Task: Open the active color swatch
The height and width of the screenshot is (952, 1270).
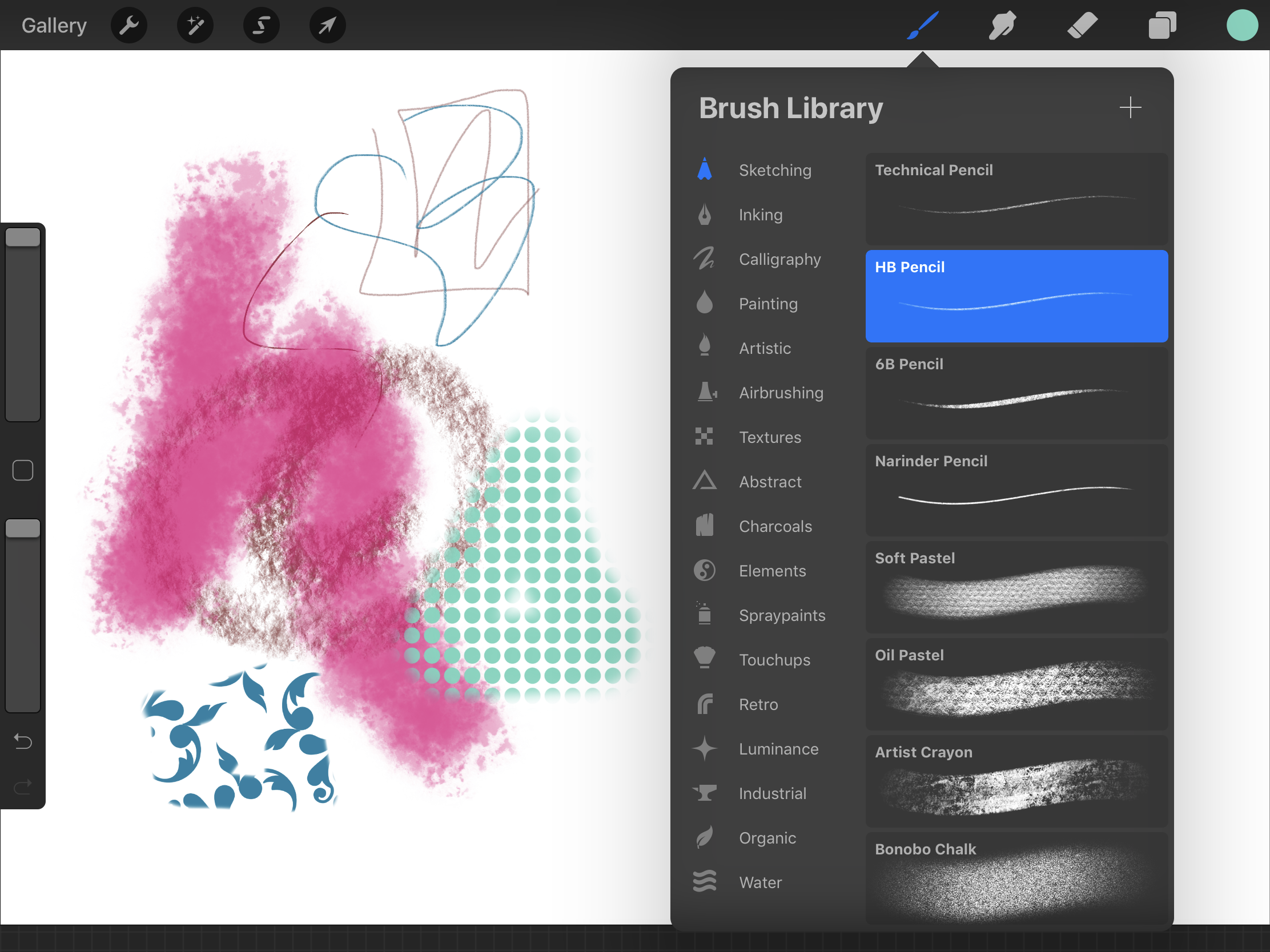Action: pyautogui.click(x=1242, y=25)
